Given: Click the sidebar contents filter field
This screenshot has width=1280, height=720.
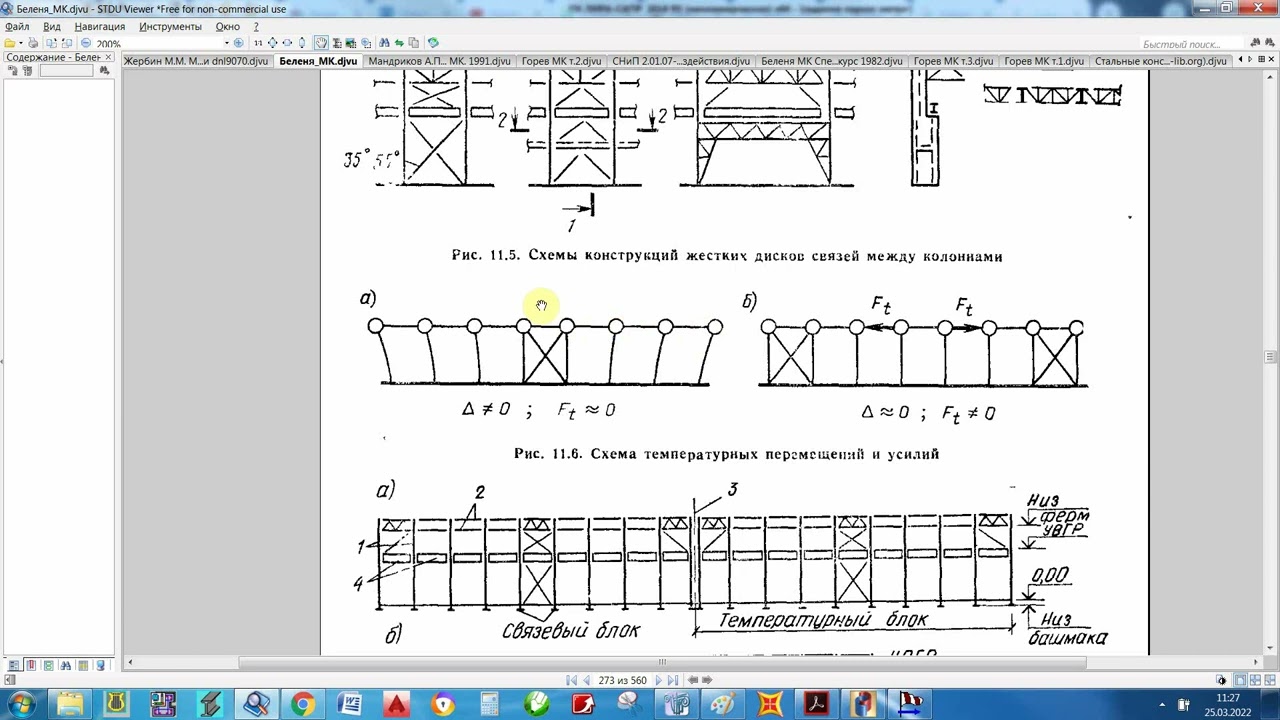Looking at the screenshot, I should point(66,71).
